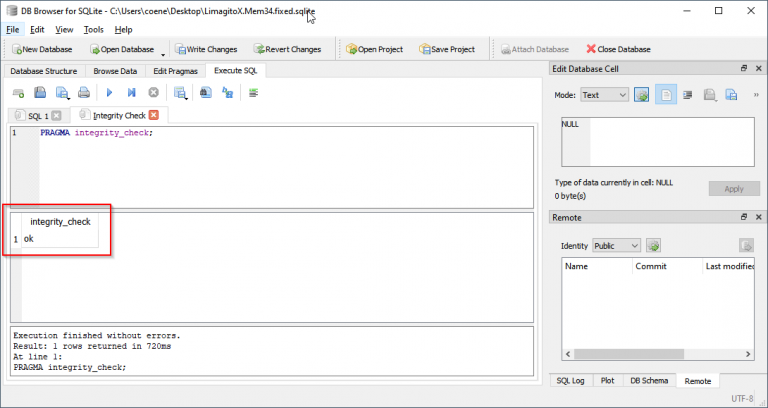
Task: Click the integrity_check column header
Action: point(60,222)
